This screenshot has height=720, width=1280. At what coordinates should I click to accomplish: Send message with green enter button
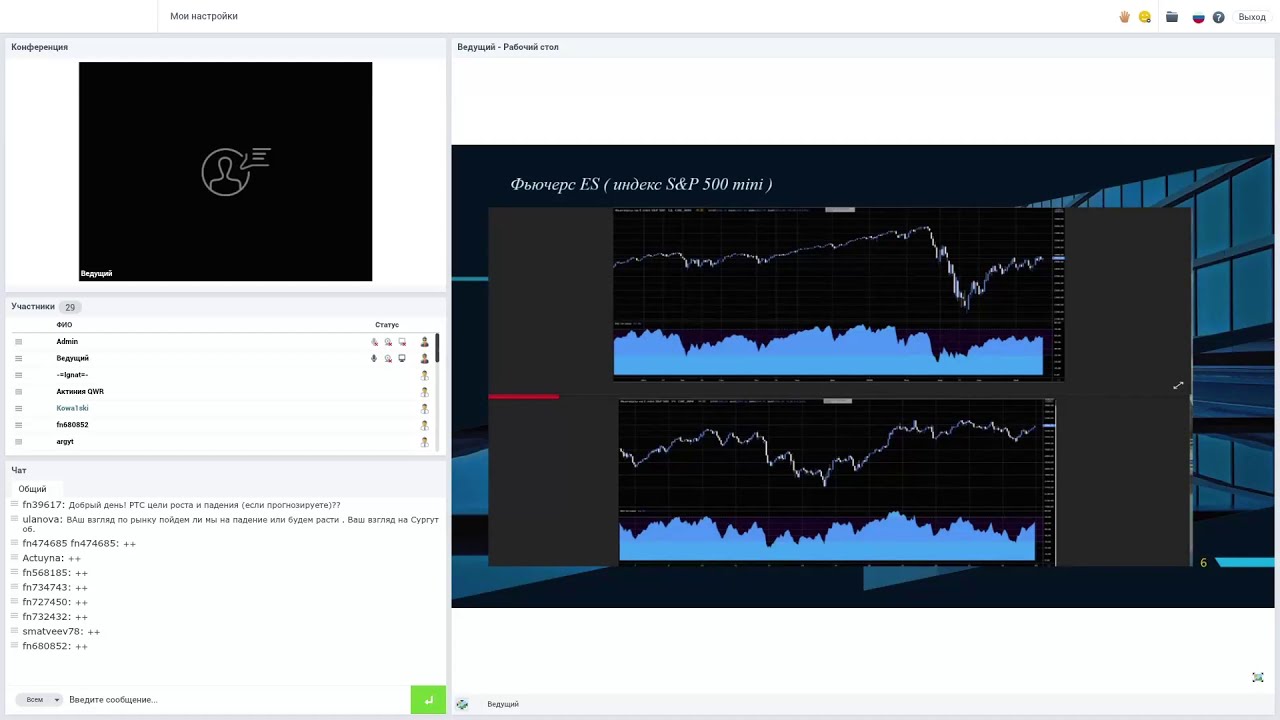[x=428, y=700]
